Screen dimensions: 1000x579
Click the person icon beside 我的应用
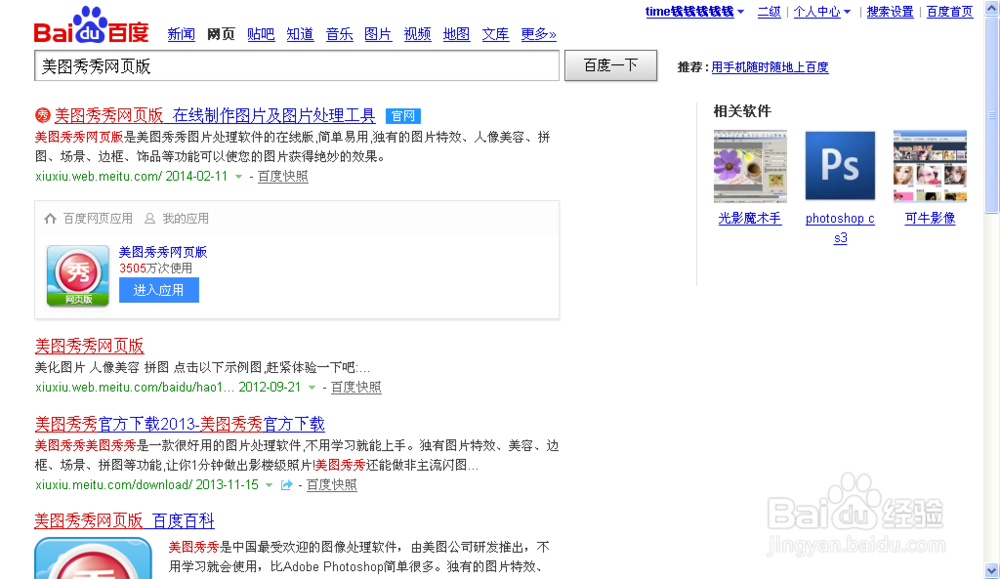(x=149, y=219)
